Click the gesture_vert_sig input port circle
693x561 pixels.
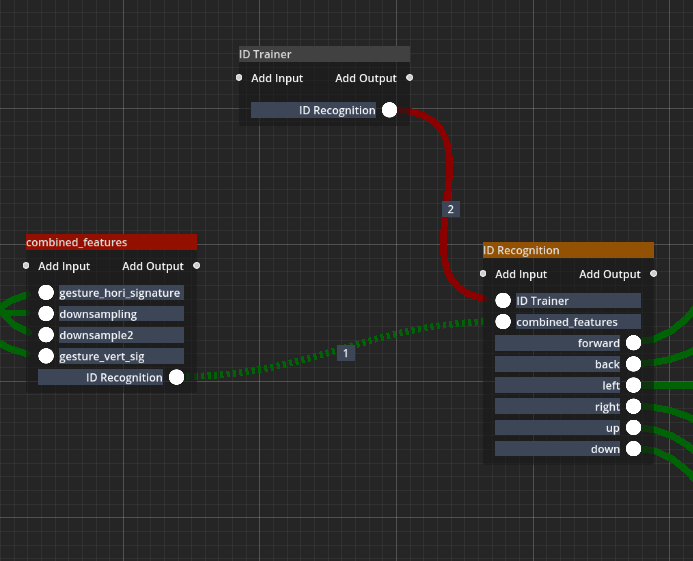[x=46, y=356]
